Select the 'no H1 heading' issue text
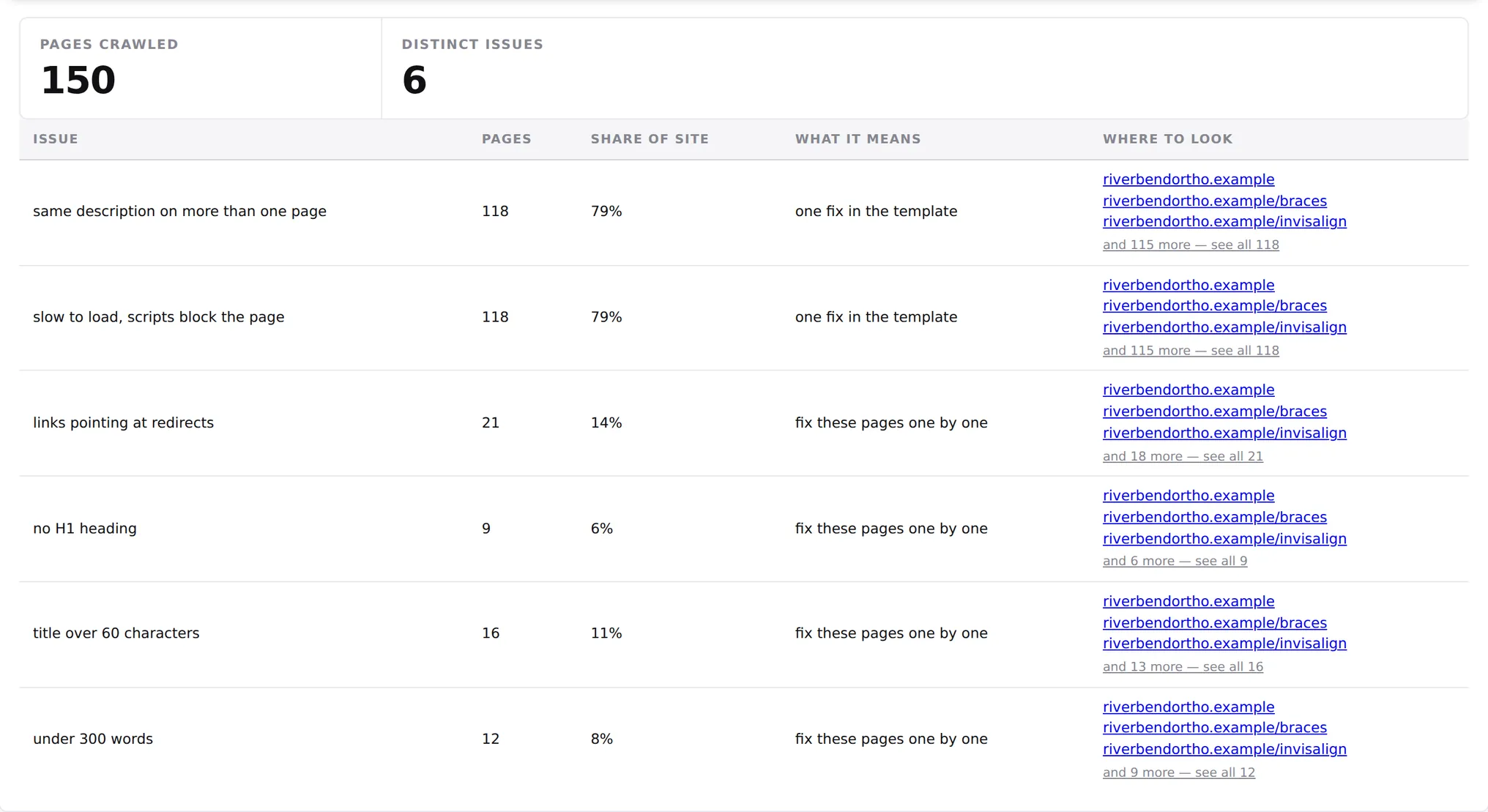 (84, 529)
